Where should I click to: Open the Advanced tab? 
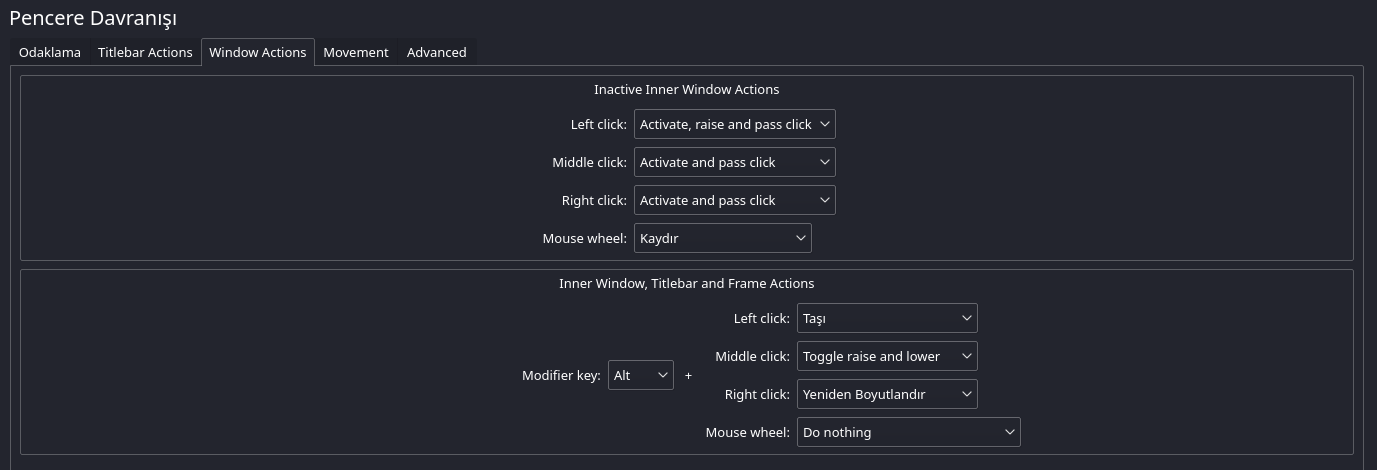coord(436,52)
